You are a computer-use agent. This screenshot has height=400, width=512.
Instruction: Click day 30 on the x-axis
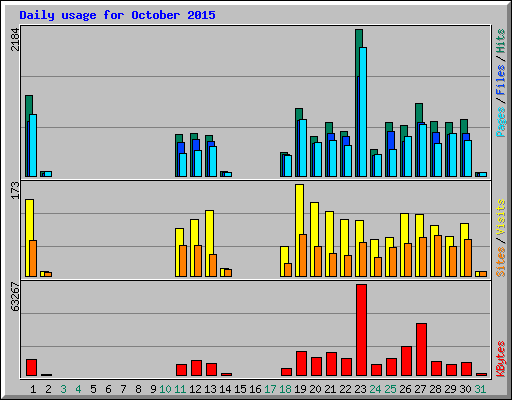tap(465, 389)
